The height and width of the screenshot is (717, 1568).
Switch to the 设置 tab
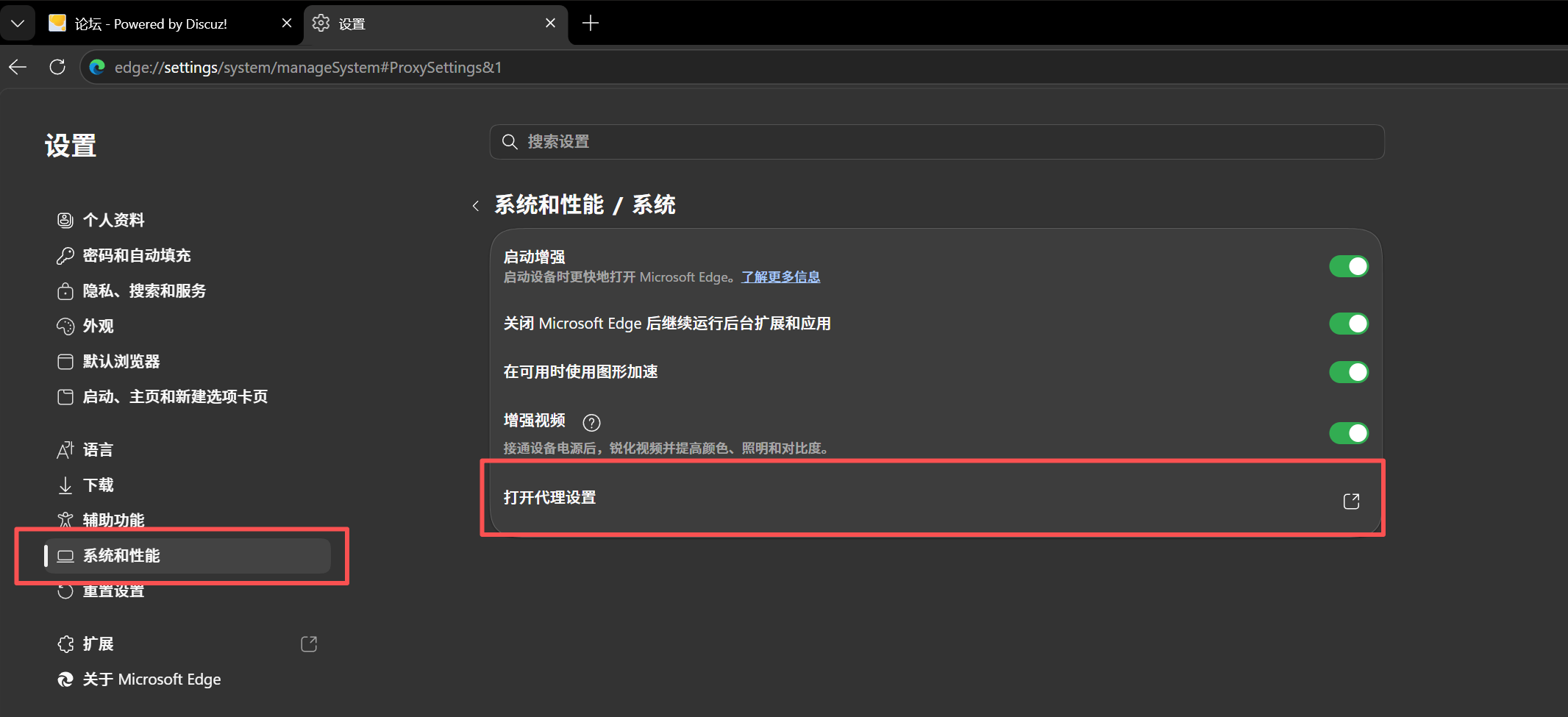click(x=434, y=24)
